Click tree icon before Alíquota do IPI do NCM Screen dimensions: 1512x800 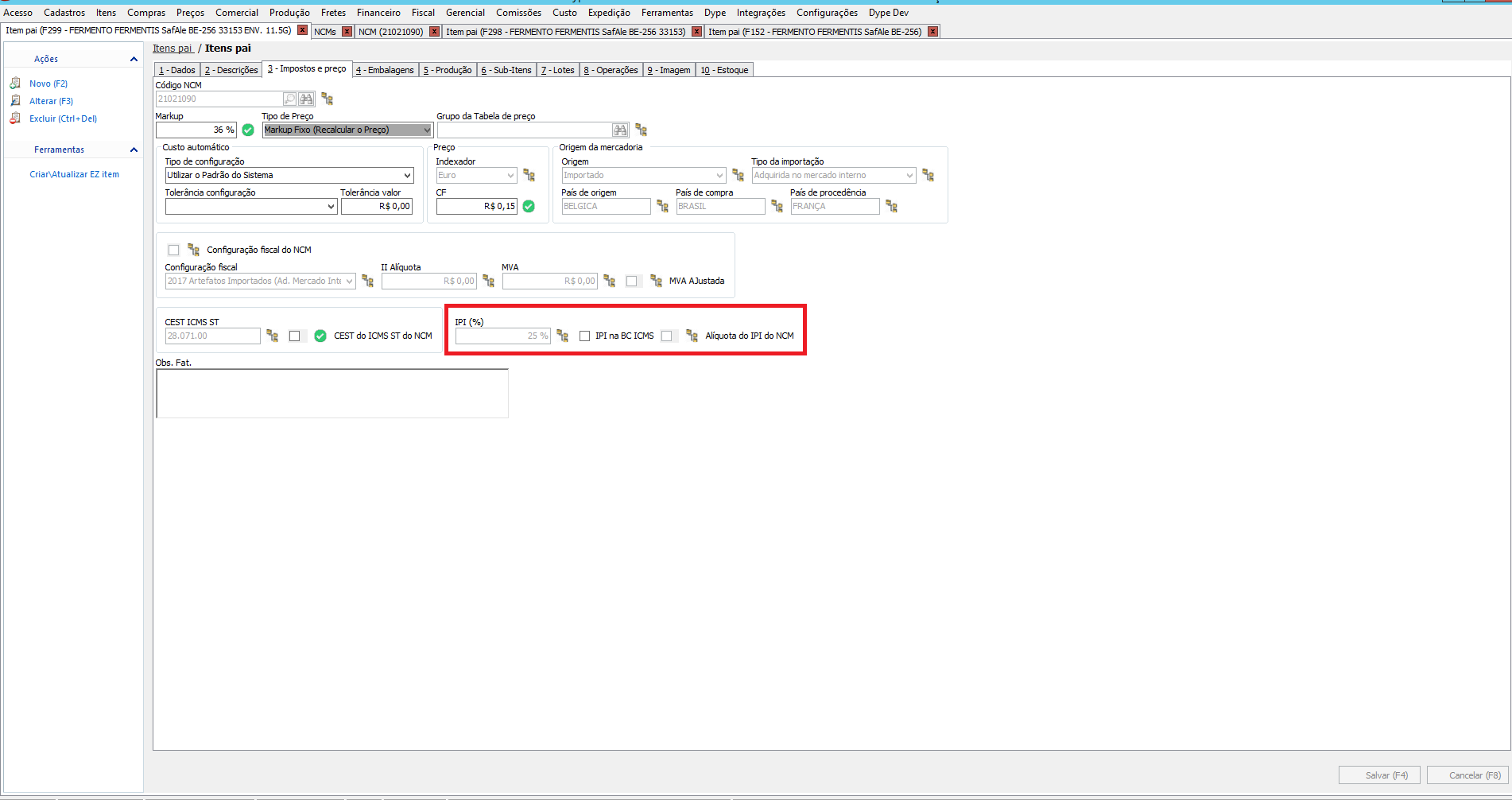pyautogui.click(x=692, y=336)
